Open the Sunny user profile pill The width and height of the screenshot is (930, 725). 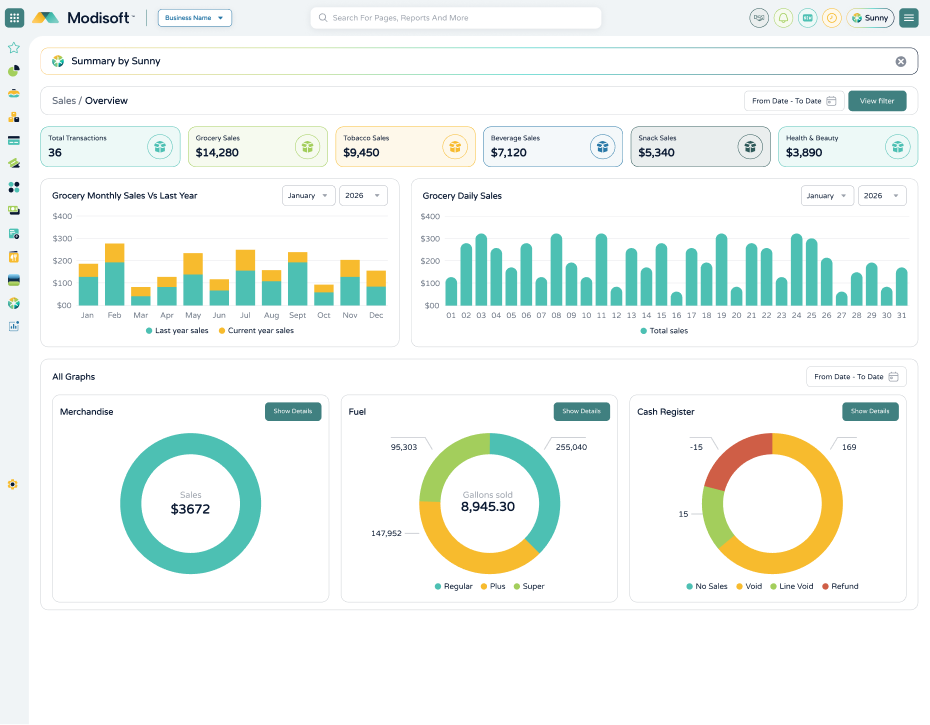(870, 18)
